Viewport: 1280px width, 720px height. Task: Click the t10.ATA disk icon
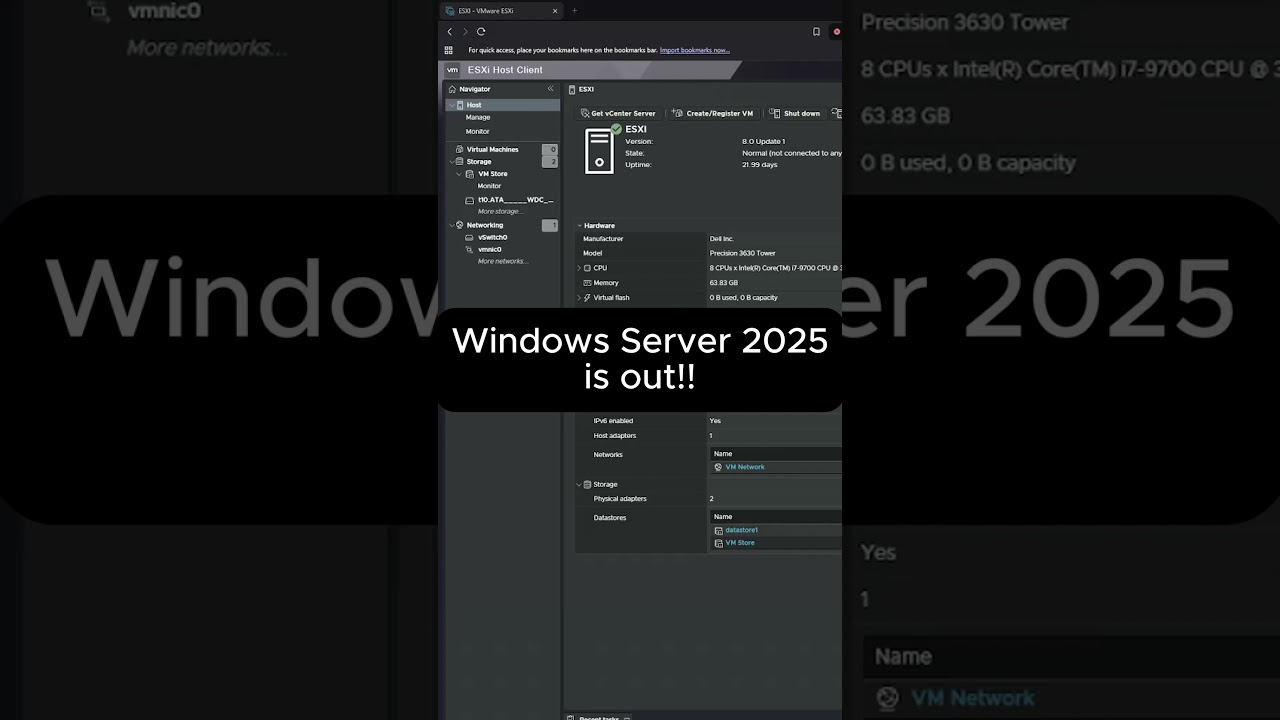pyautogui.click(x=470, y=200)
